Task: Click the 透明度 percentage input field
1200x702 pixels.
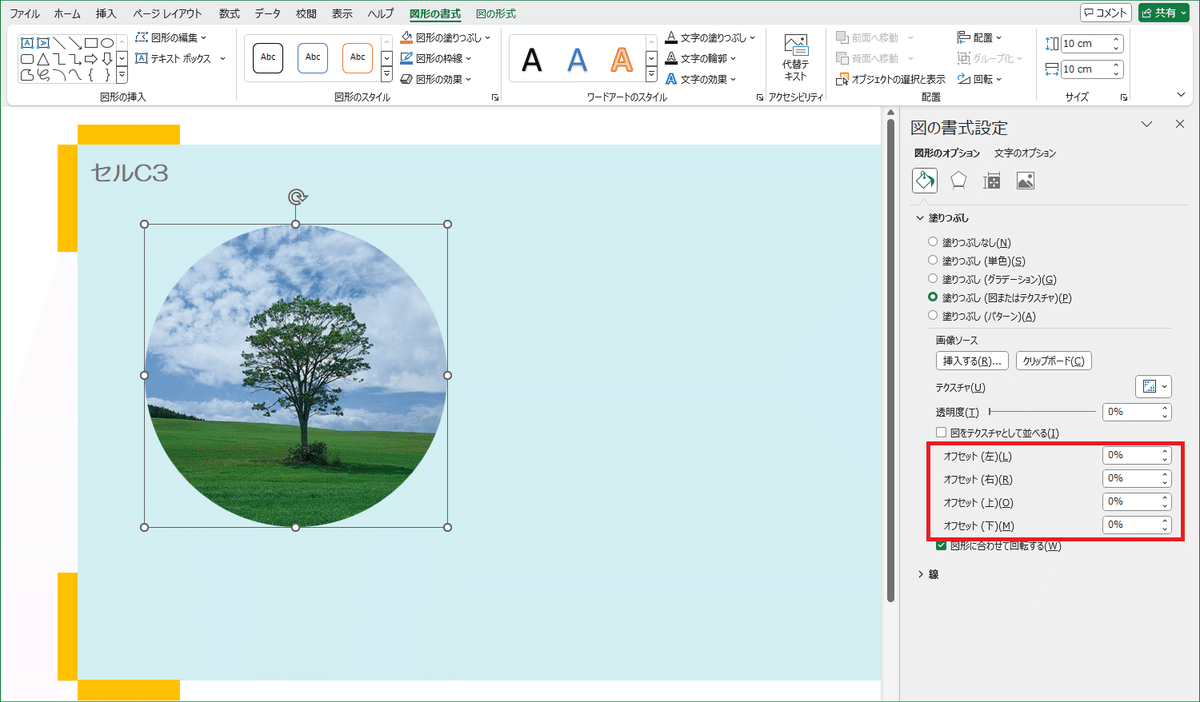Action: click(1136, 411)
